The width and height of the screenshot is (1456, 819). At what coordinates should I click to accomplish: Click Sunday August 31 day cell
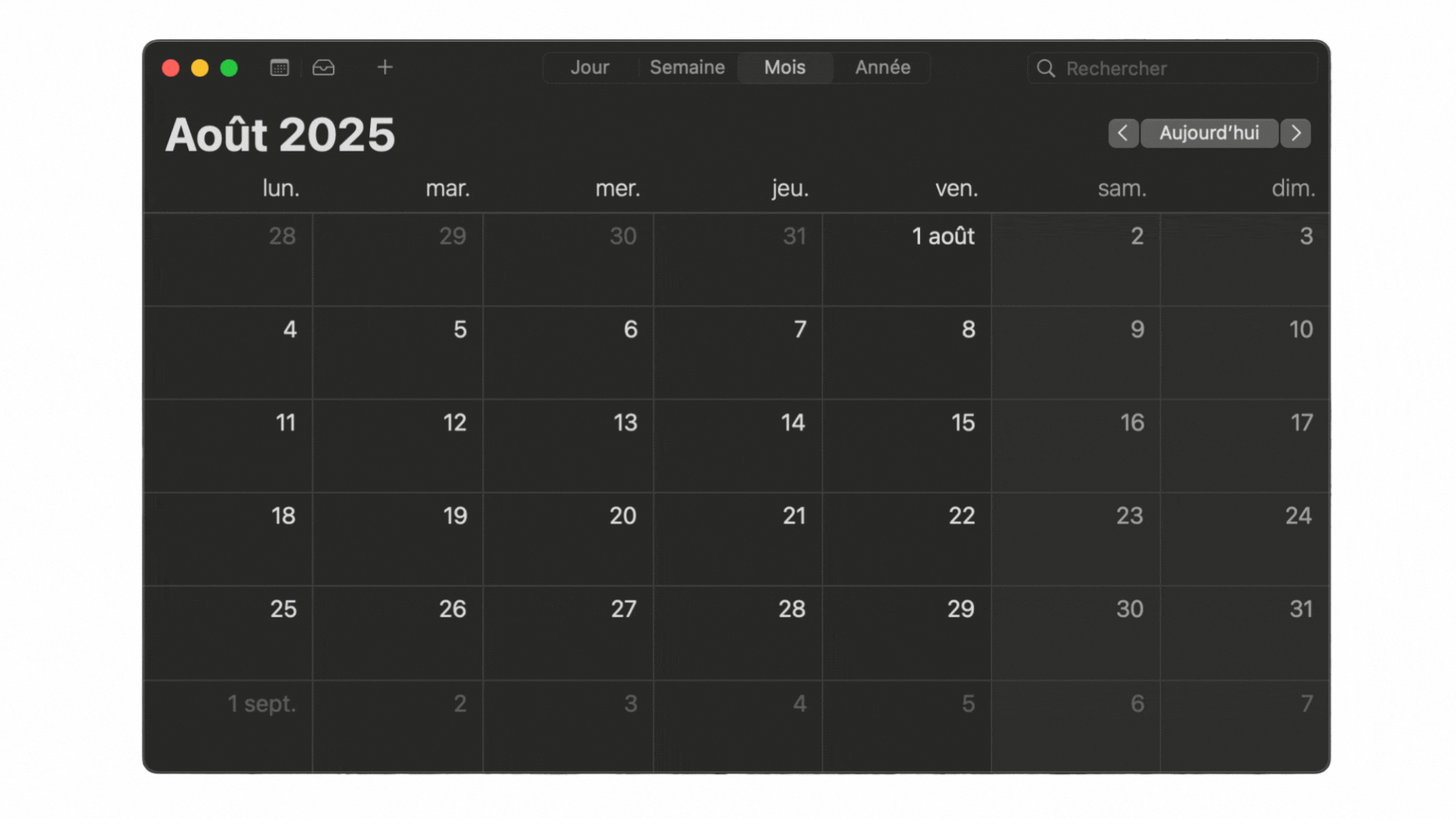[x=1244, y=632]
